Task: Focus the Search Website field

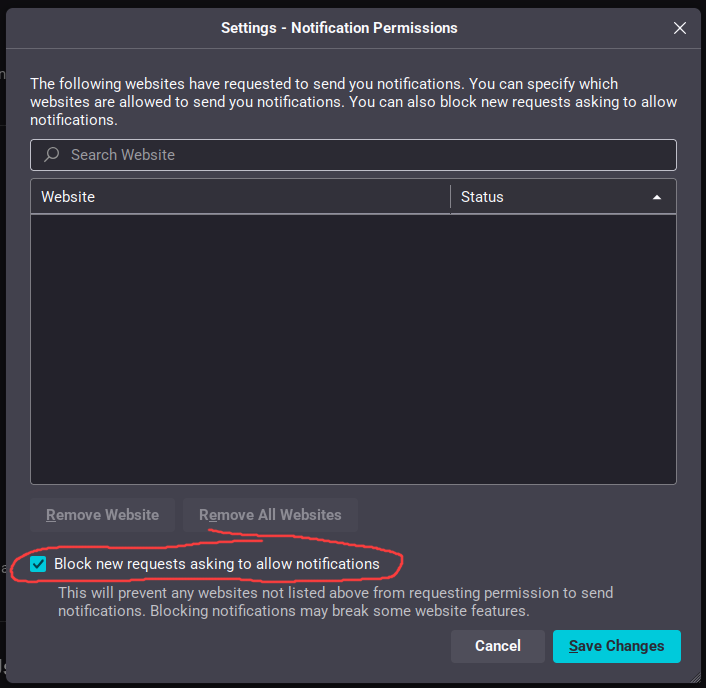Action: 353,155
